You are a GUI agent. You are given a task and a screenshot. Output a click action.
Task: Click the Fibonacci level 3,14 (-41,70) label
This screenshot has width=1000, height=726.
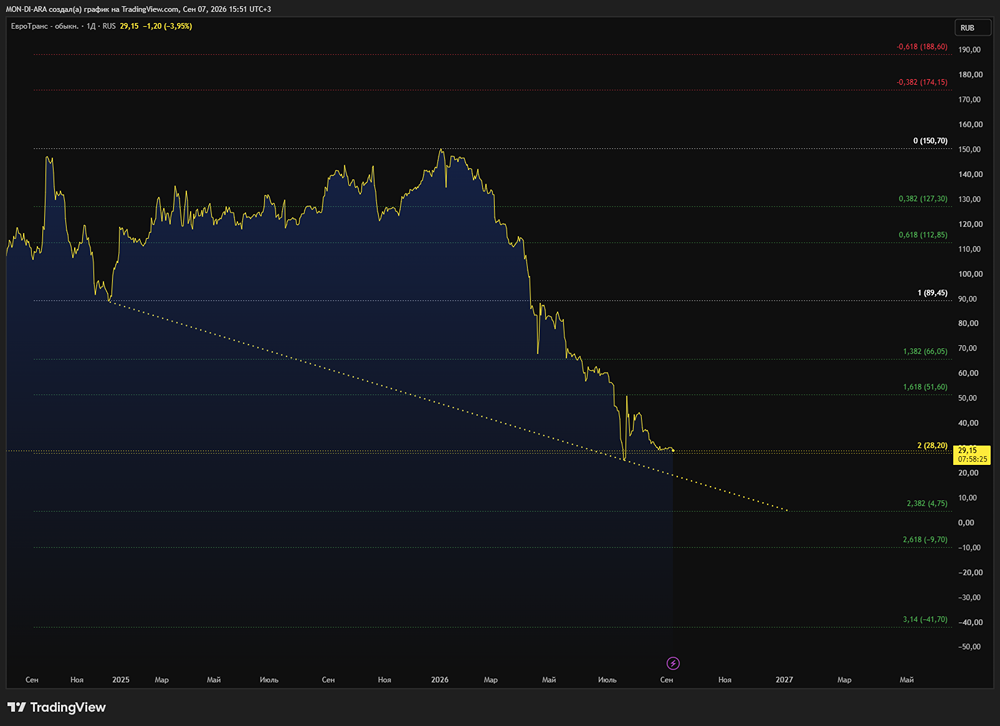click(925, 619)
